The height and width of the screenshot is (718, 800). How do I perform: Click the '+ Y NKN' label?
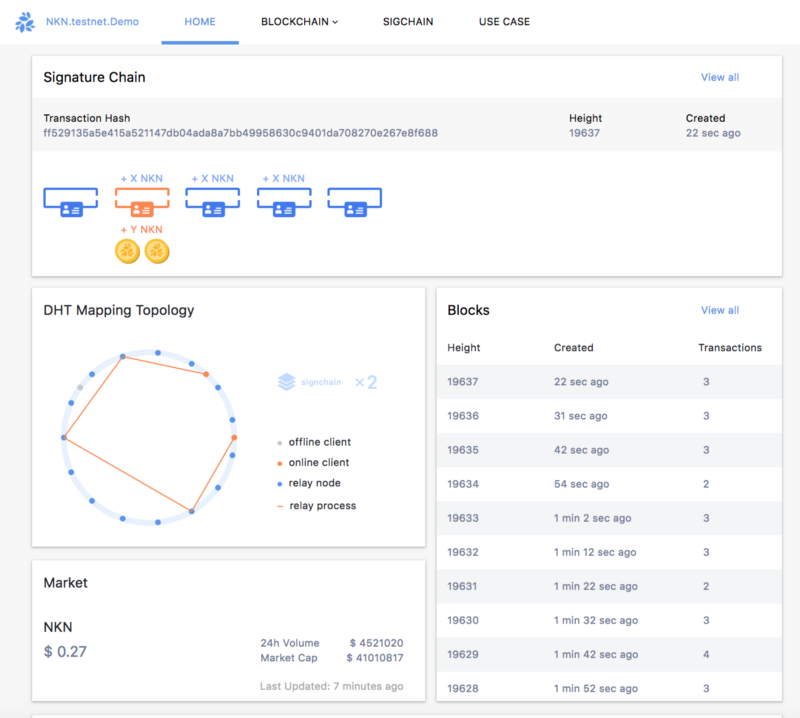coord(141,230)
